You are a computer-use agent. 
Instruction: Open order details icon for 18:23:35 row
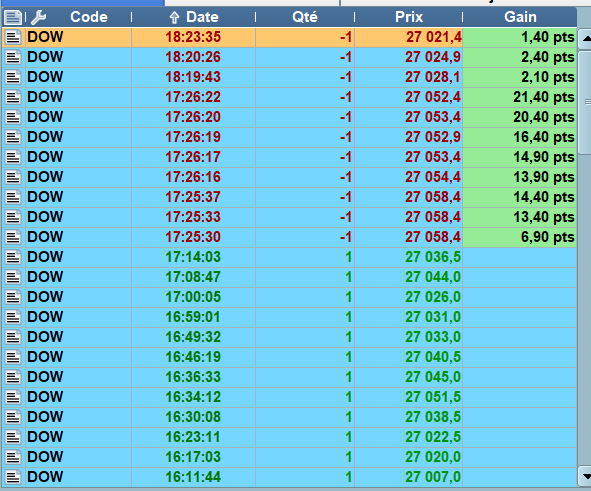coord(13,37)
